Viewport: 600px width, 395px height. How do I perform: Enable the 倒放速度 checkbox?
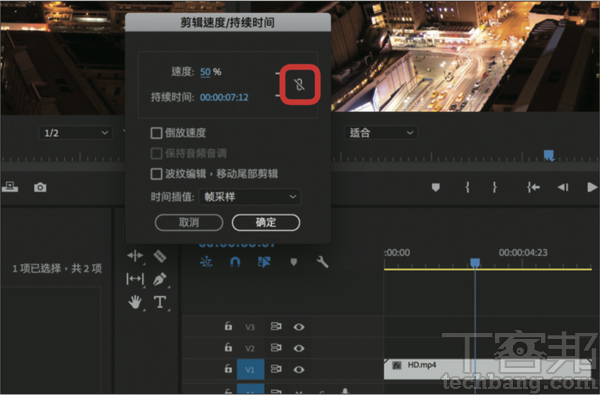tap(156, 133)
